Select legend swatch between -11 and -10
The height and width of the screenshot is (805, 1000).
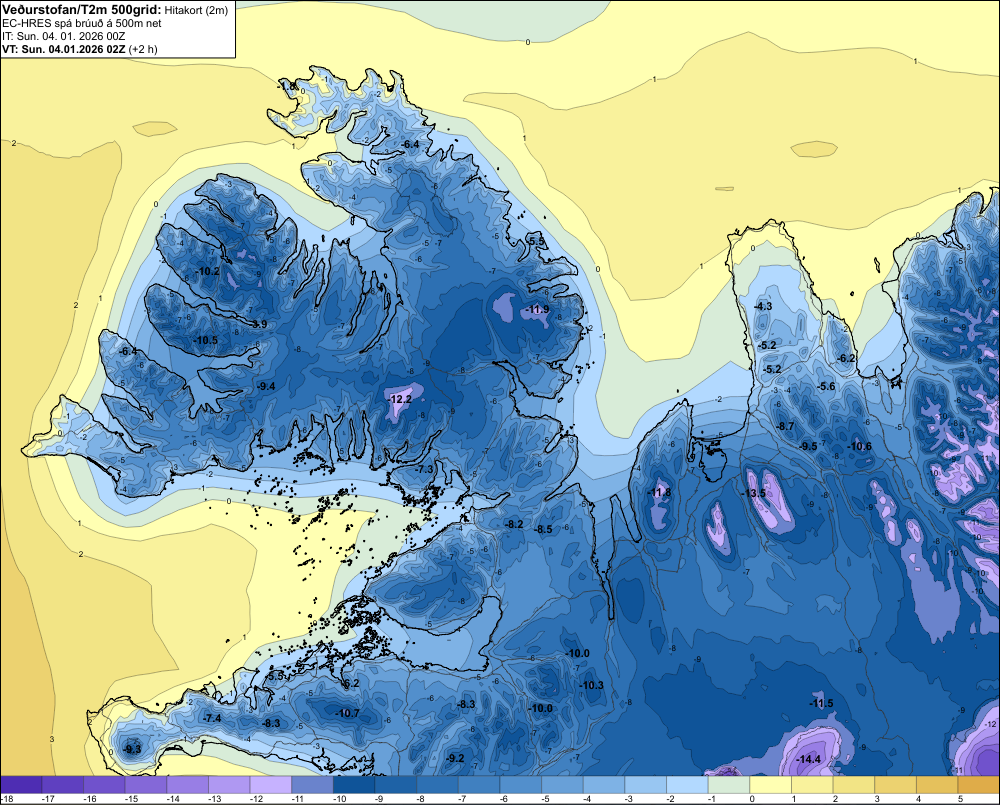312,785
